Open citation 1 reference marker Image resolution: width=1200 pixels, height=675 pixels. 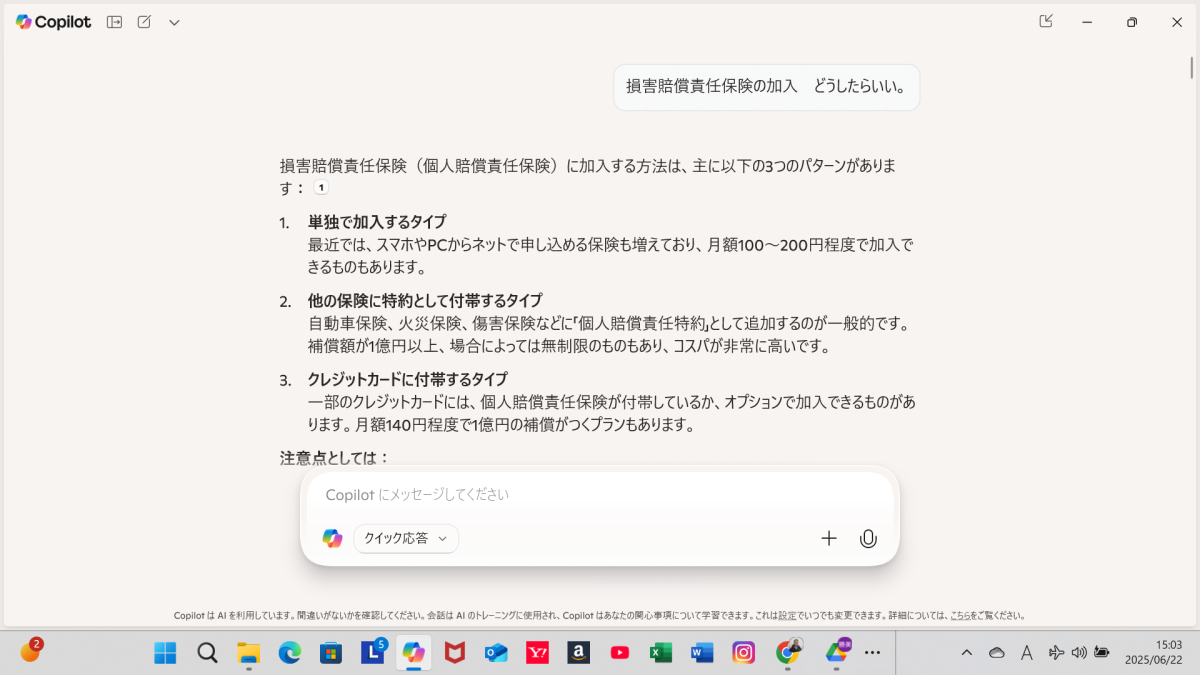click(x=321, y=188)
